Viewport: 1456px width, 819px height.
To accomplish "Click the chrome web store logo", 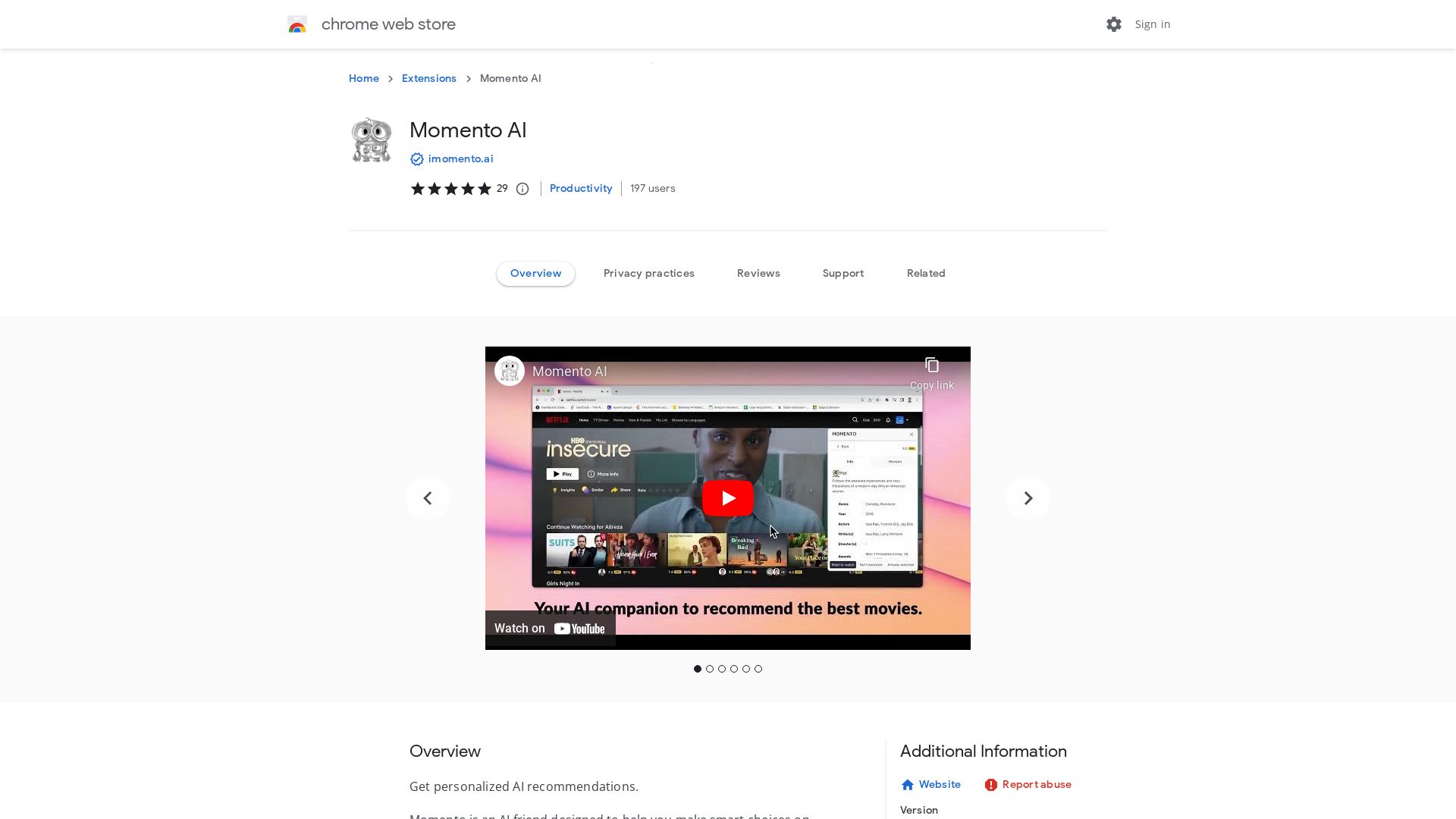I will click(x=298, y=24).
